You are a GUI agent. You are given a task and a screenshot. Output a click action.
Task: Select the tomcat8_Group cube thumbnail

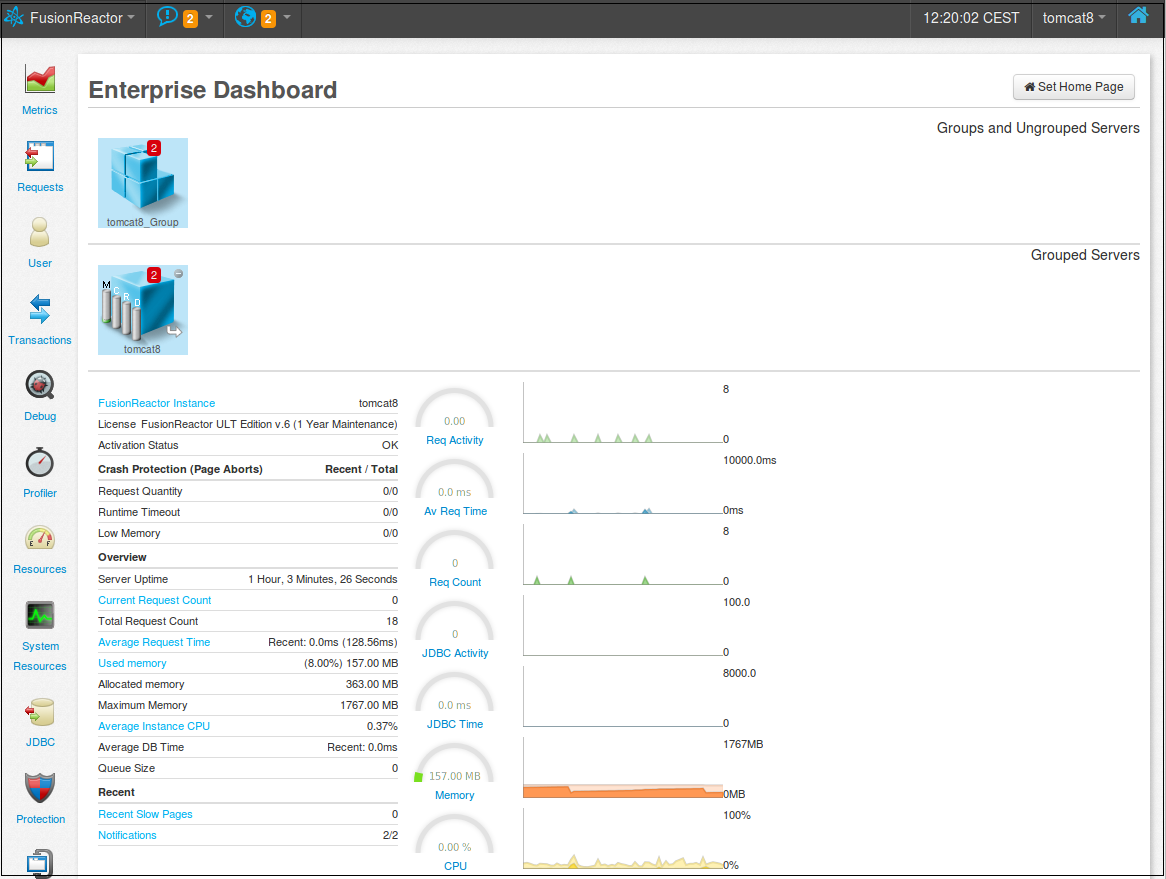(143, 183)
